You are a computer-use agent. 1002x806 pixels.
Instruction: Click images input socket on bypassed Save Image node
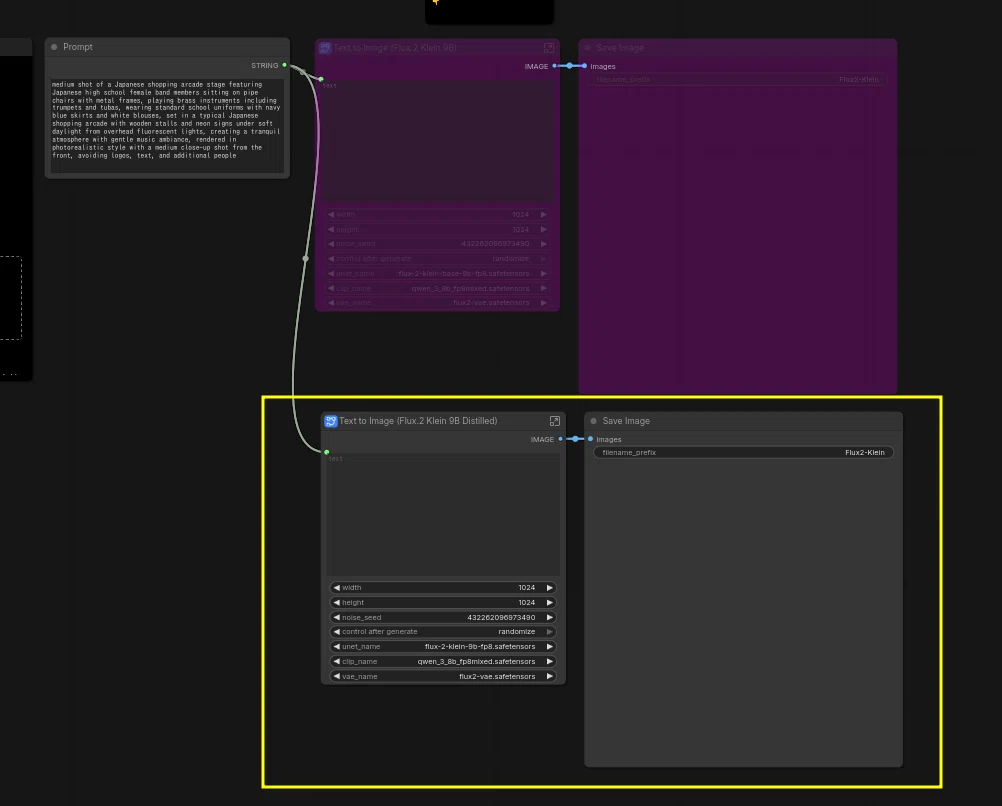(585, 66)
